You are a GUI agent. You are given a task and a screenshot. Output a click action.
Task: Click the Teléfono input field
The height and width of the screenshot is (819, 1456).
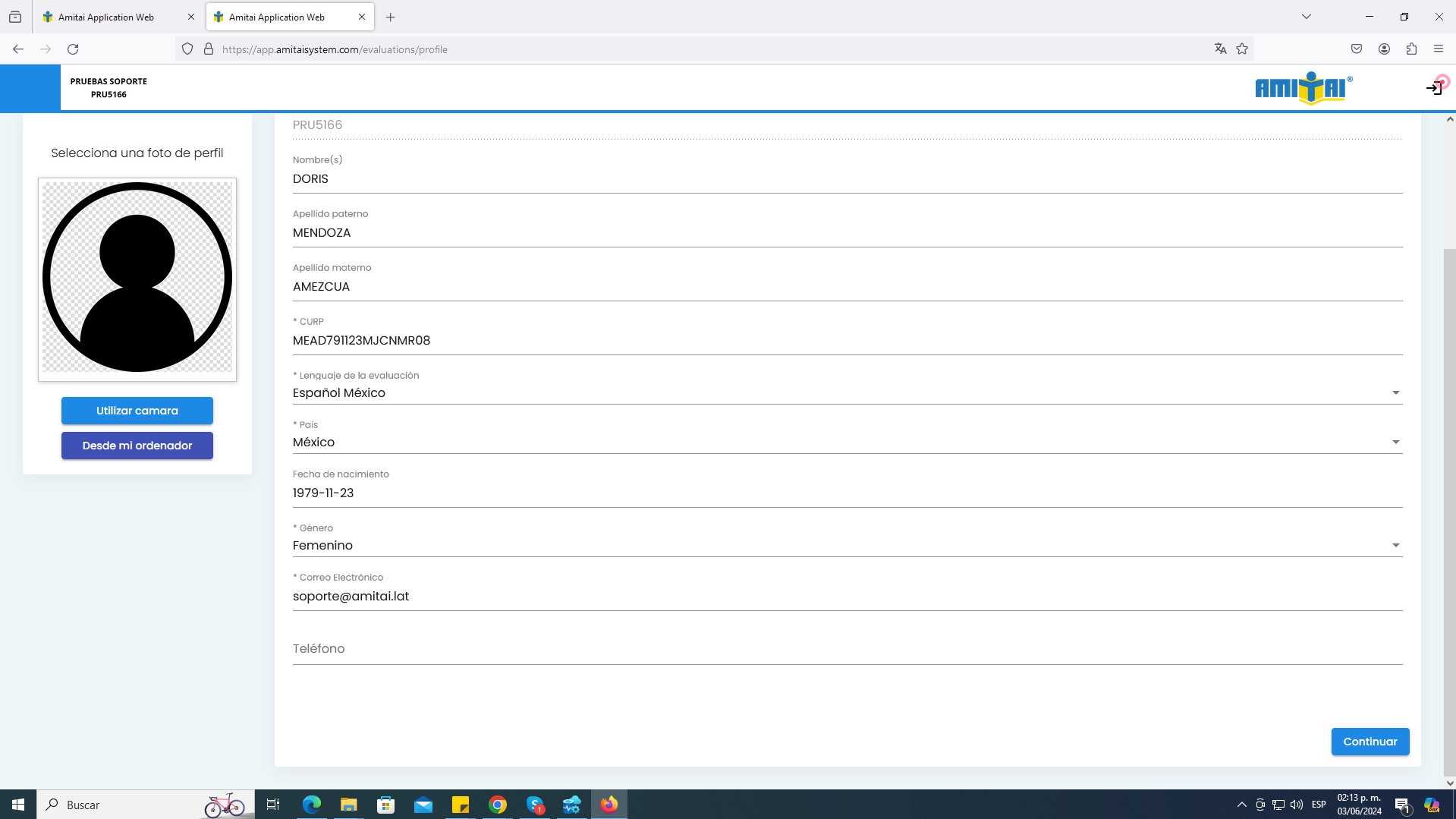[847, 649]
